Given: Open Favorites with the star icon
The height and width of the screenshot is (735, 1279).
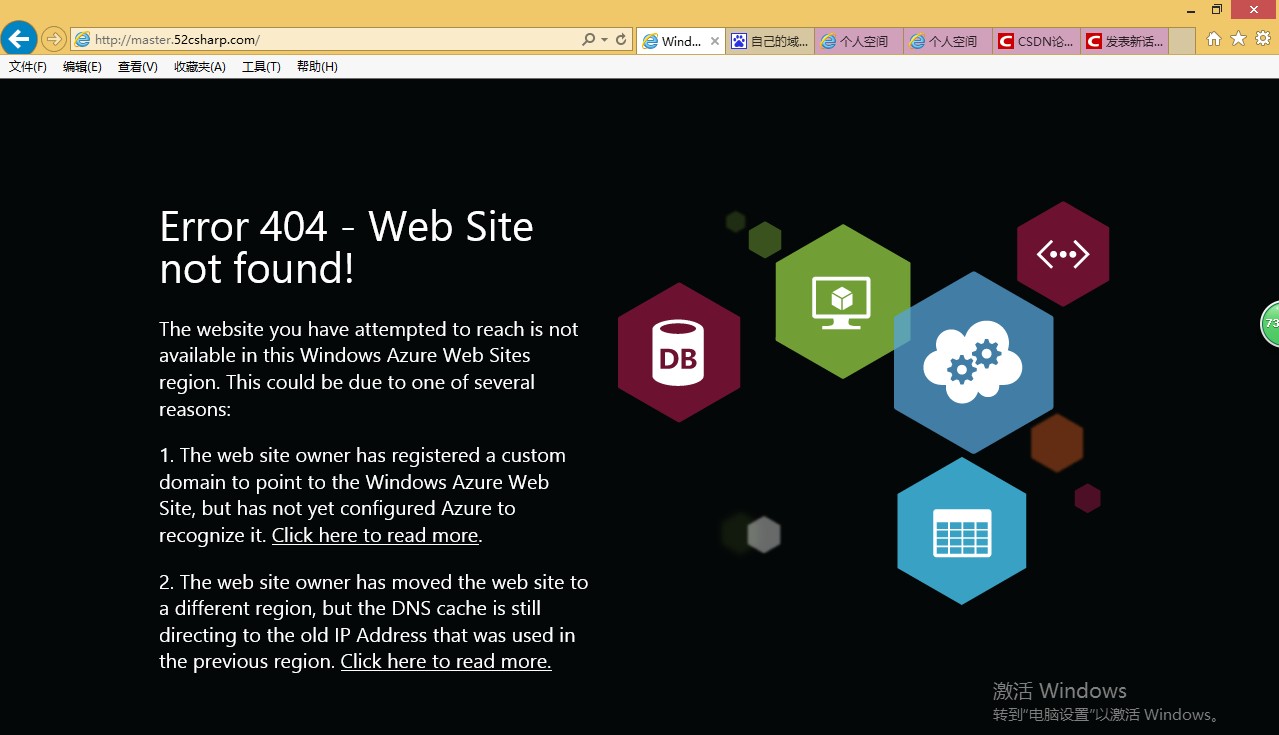Looking at the screenshot, I should click(x=1238, y=39).
